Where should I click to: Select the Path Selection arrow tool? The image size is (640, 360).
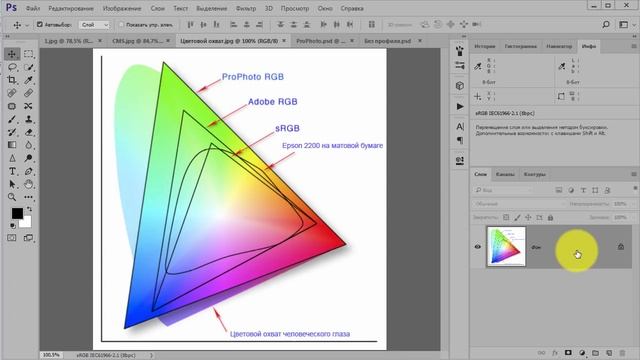tap(12, 184)
